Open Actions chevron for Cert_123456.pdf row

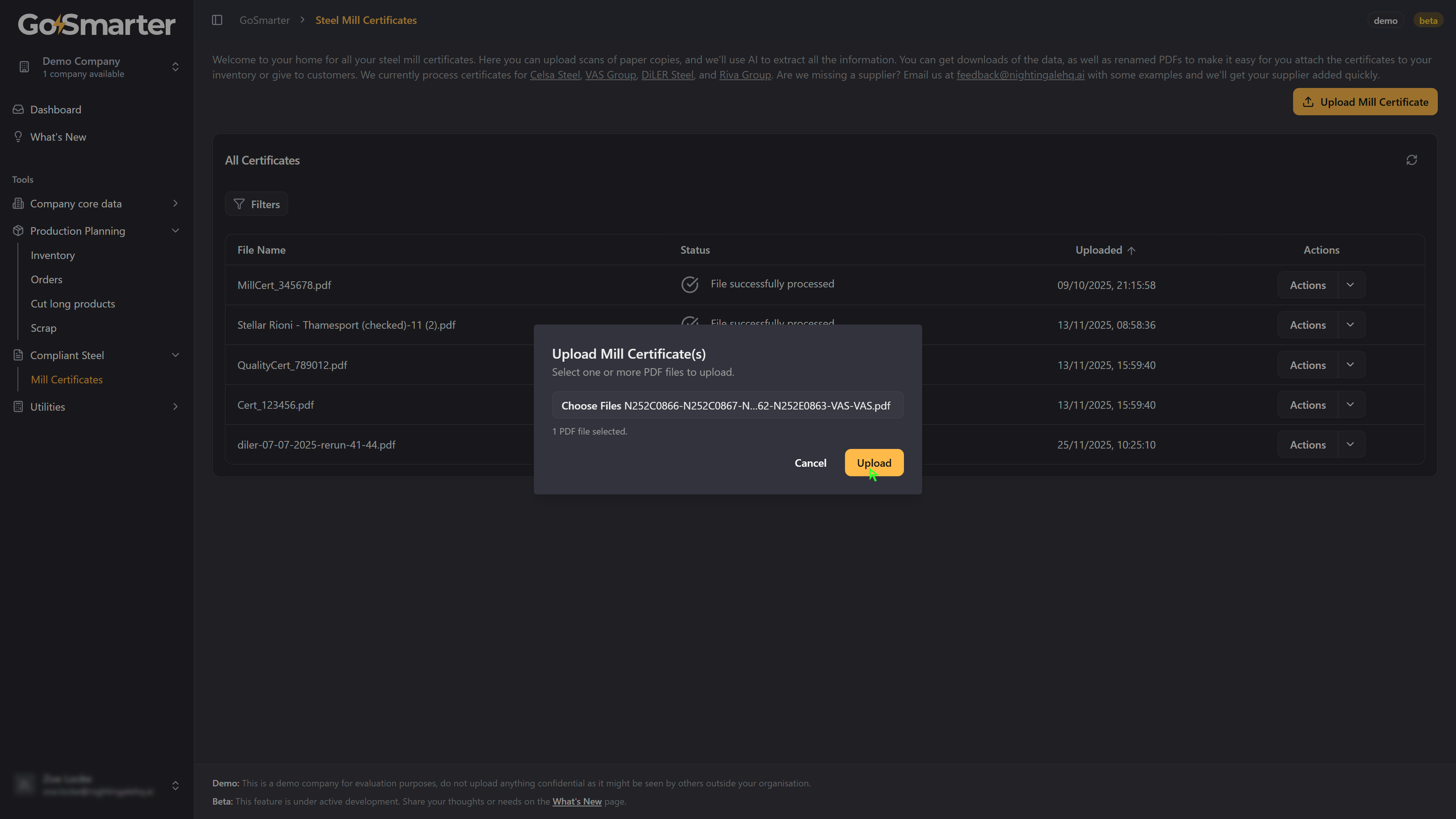coord(1350,405)
